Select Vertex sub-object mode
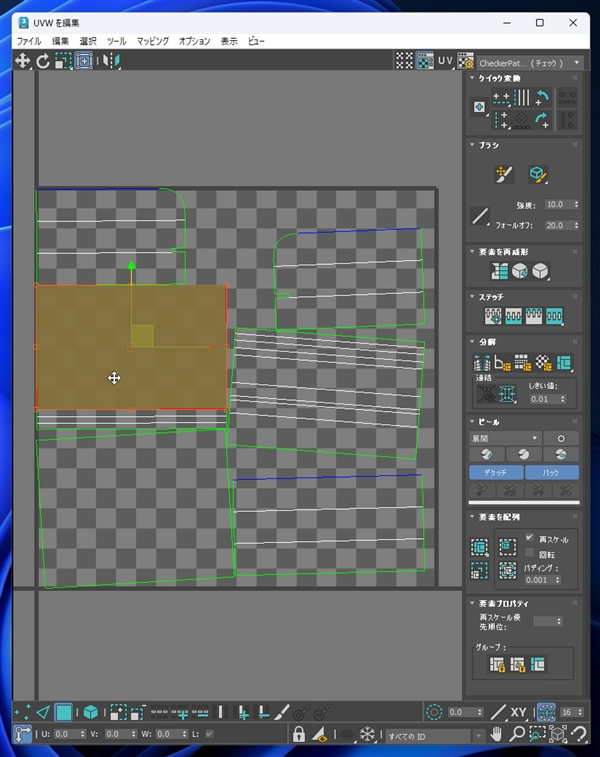The image size is (600, 757). coord(22,712)
